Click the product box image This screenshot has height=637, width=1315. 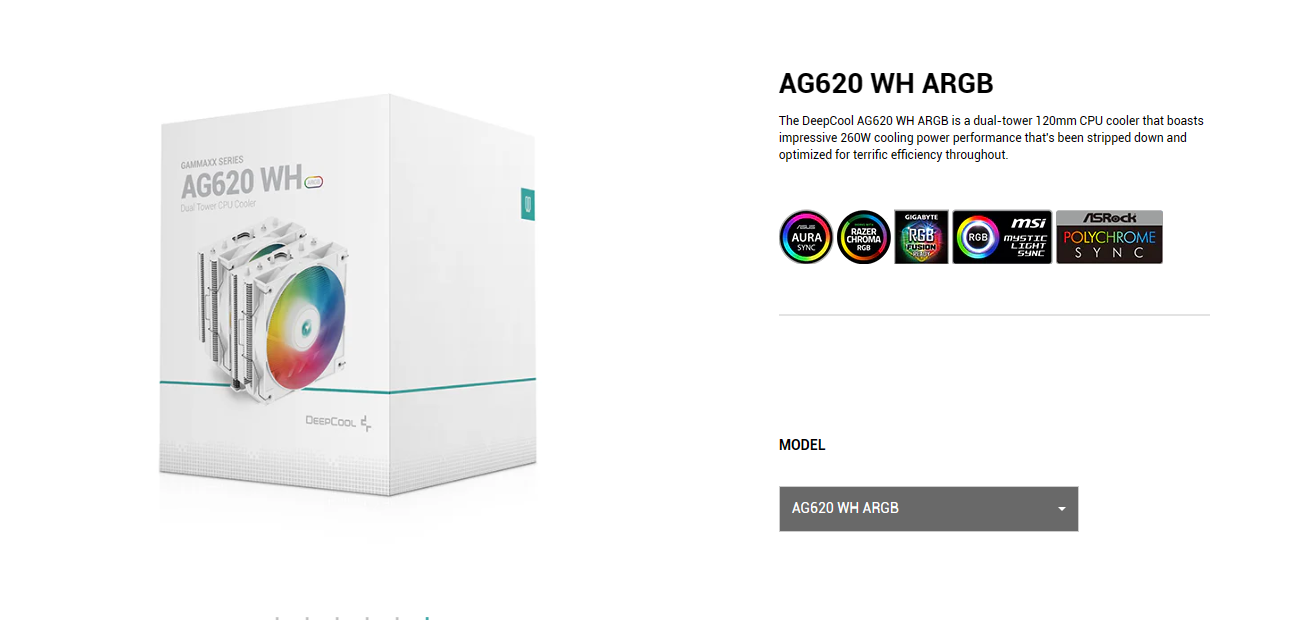click(348, 298)
